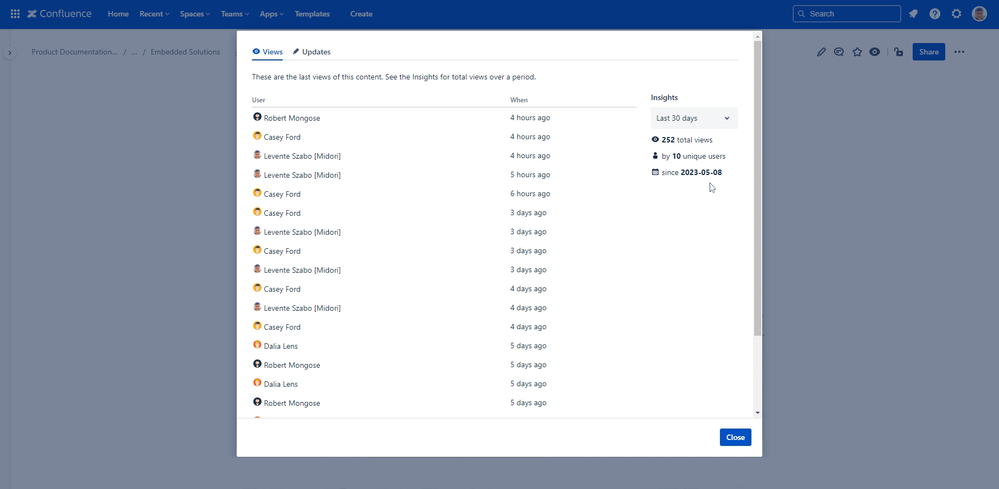999x489 pixels.
Task: Open the Last 30 days dropdown
Action: click(x=694, y=118)
